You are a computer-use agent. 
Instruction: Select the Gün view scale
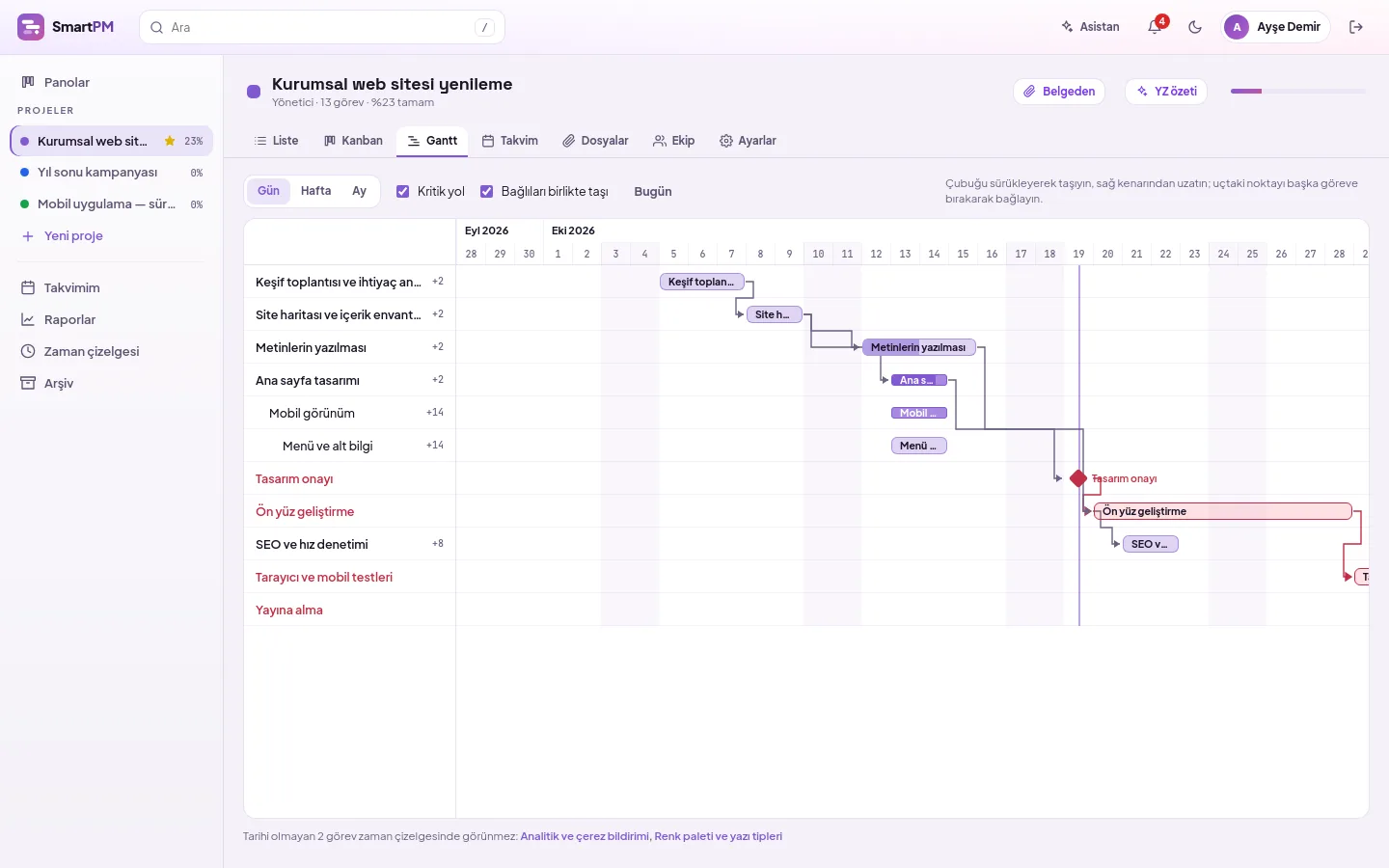pos(268,191)
